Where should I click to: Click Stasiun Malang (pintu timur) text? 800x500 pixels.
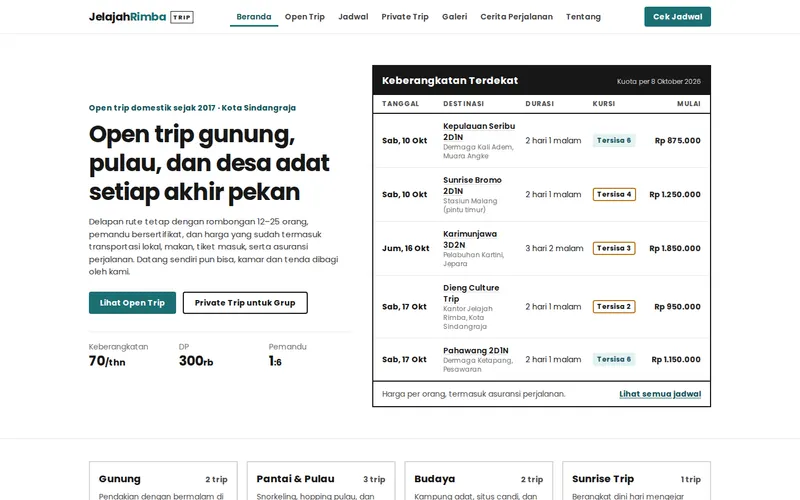pos(470,205)
